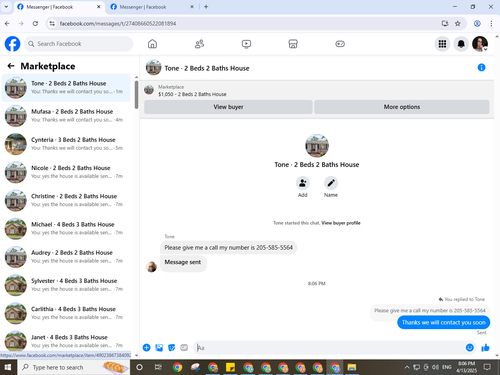Click the Chrome profile icon
500x375 pixels.
point(477,23)
